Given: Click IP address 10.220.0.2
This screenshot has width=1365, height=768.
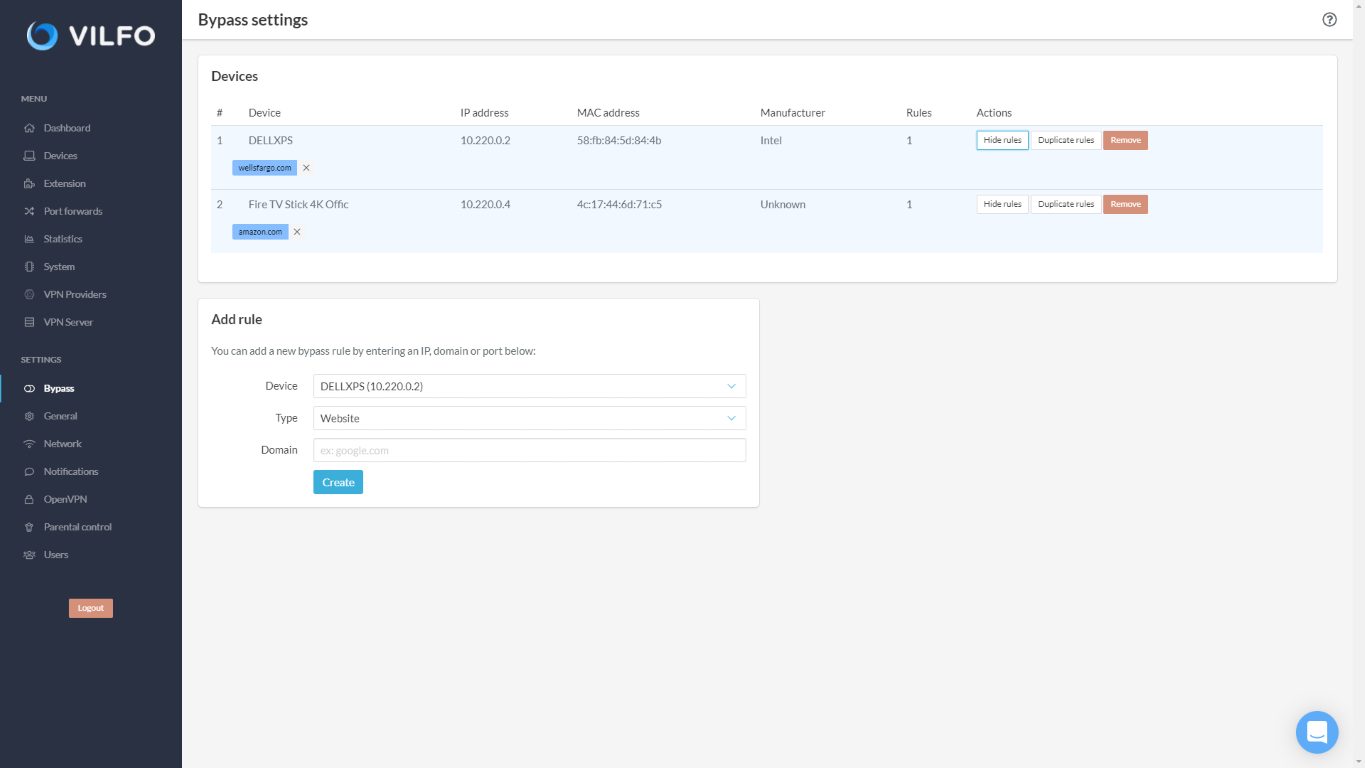Looking at the screenshot, I should click(485, 140).
